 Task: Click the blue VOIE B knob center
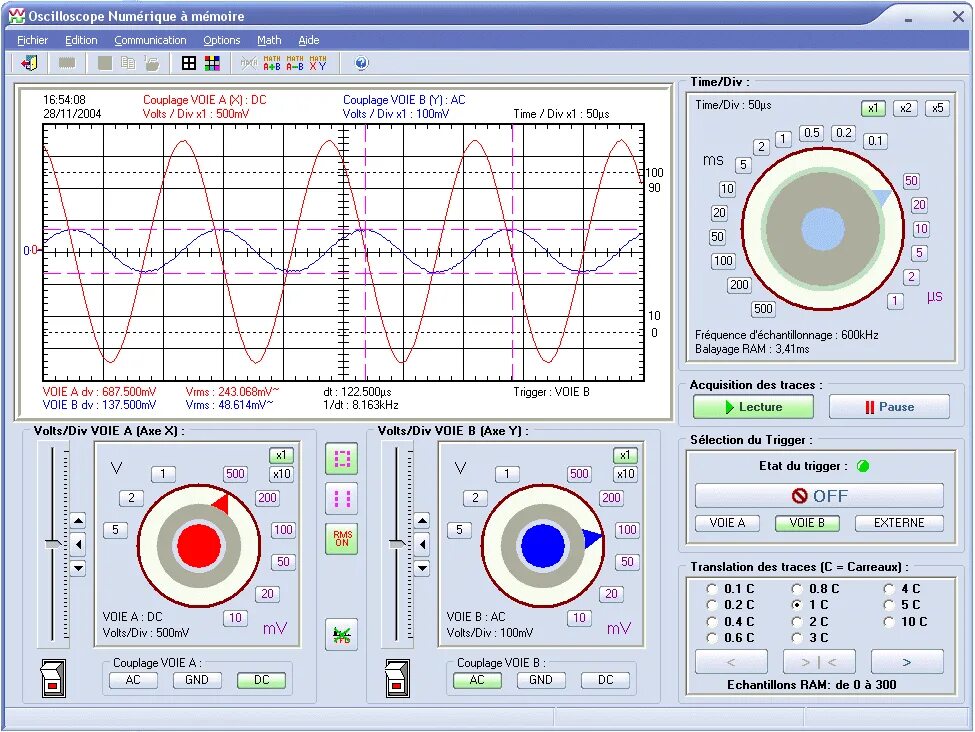(x=543, y=545)
